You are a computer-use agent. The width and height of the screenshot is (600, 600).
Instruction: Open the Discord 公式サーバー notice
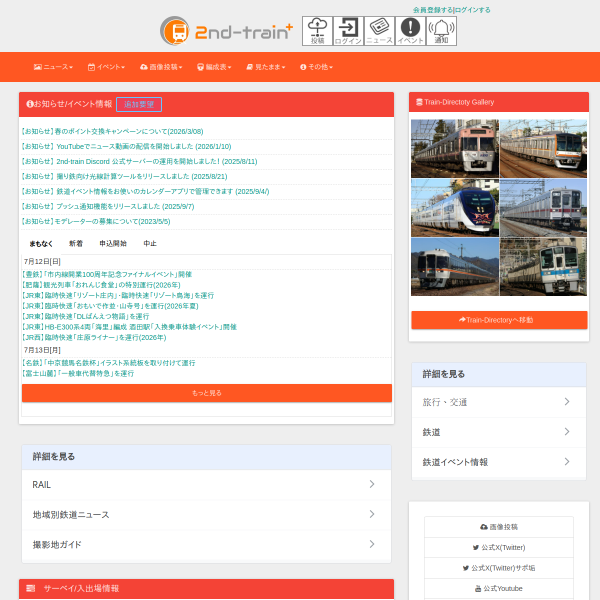tap(139, 161)
